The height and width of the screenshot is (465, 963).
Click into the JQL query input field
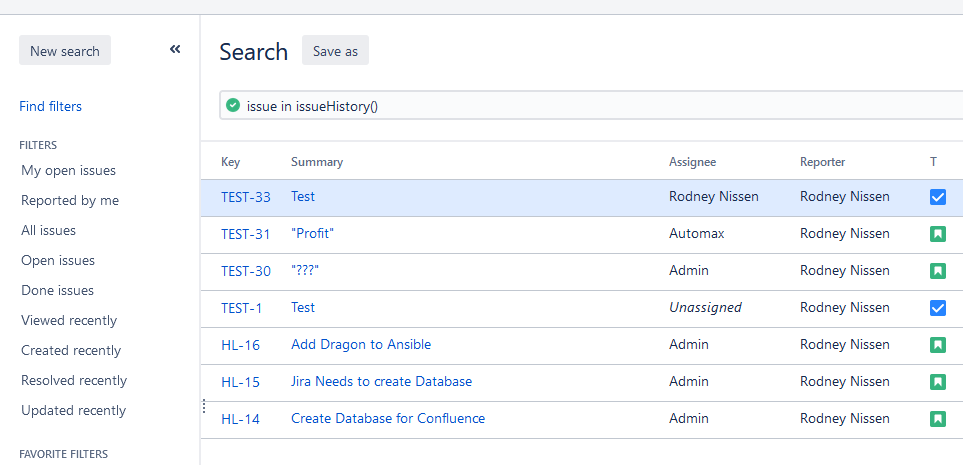click(x=600, y=105)
